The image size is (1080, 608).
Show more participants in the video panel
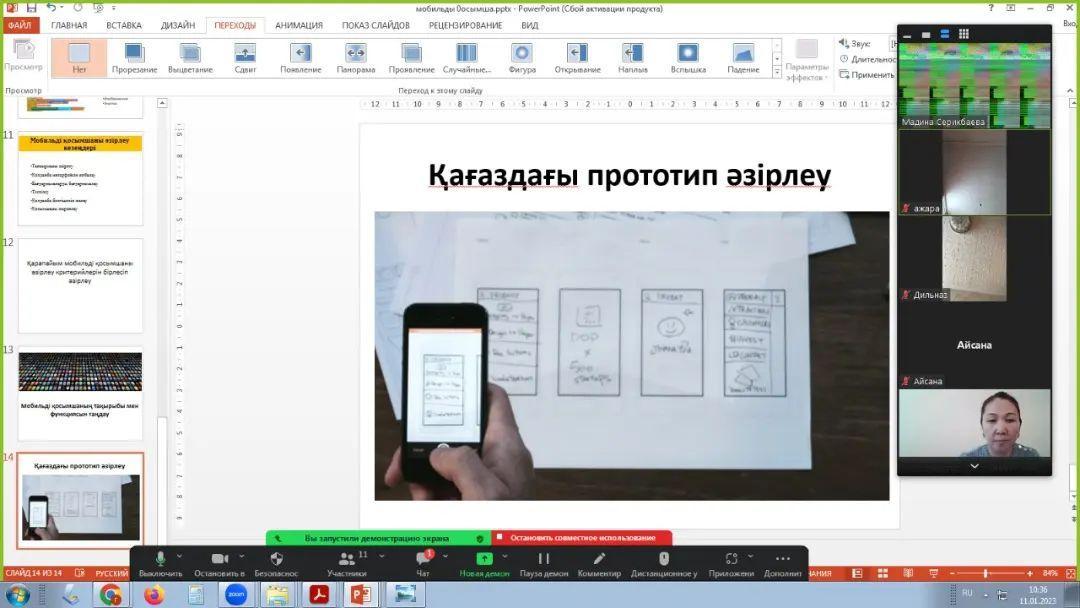(975, 467)
